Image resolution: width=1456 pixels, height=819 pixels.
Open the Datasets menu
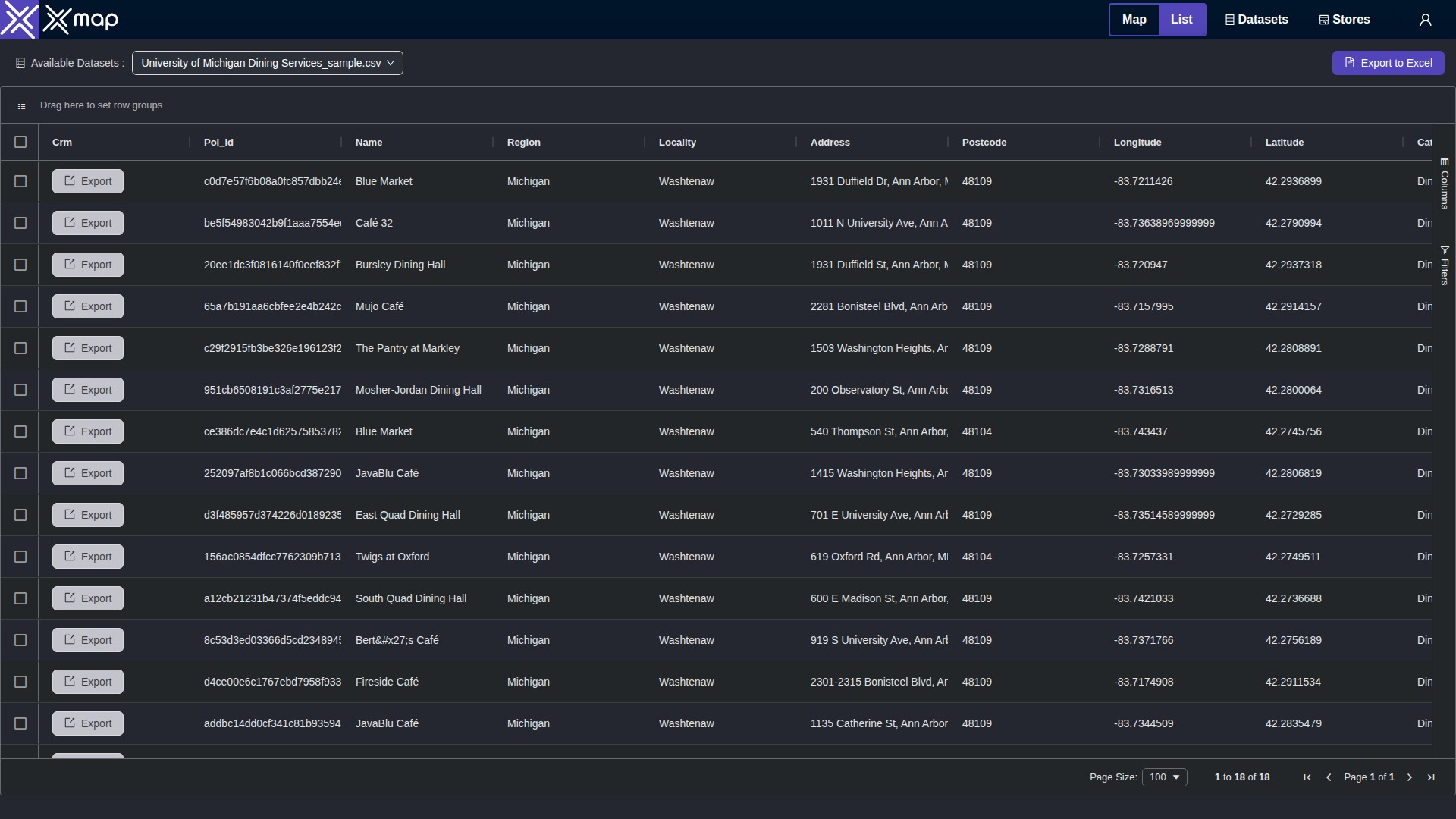(1257, 20)
